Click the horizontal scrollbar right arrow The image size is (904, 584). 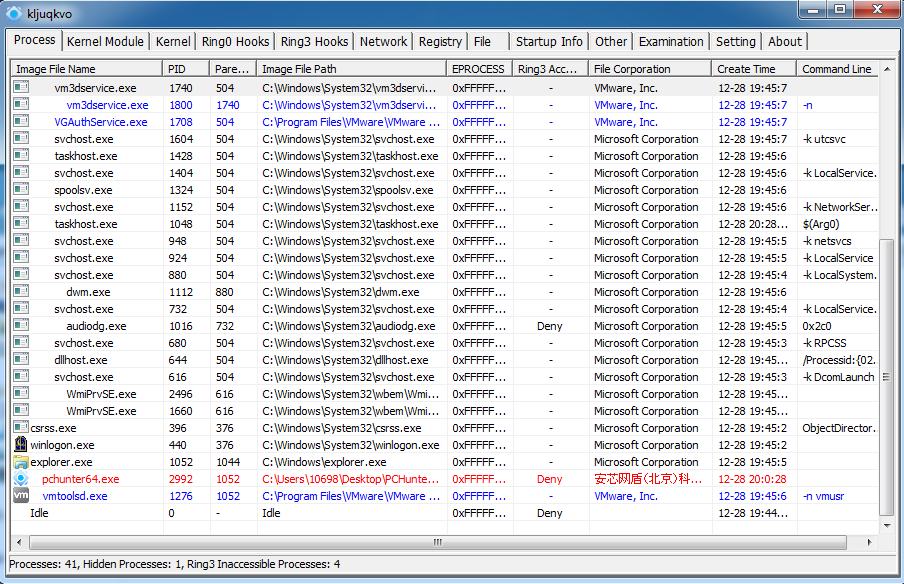point(869,542)
